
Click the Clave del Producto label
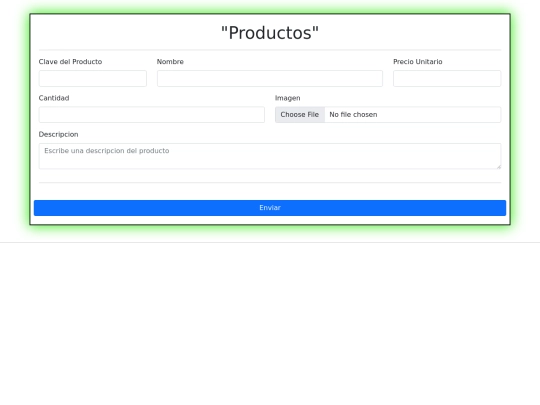pyautogui.click(x=70, y=62)
